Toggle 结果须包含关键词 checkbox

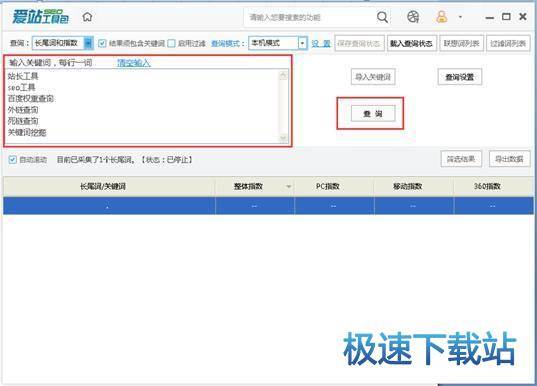coord(102,43)
